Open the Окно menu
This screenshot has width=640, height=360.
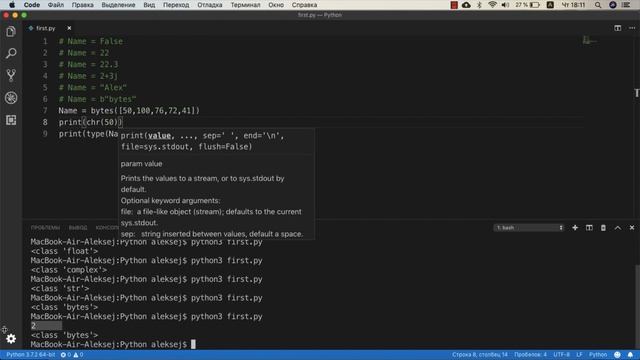[276, 5]
